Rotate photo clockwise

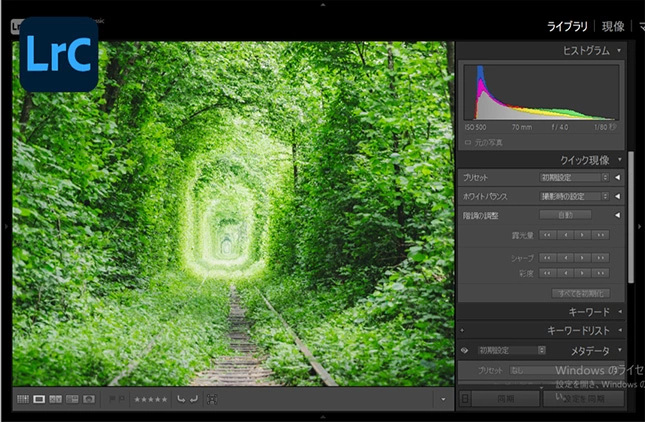coord(194,399)
